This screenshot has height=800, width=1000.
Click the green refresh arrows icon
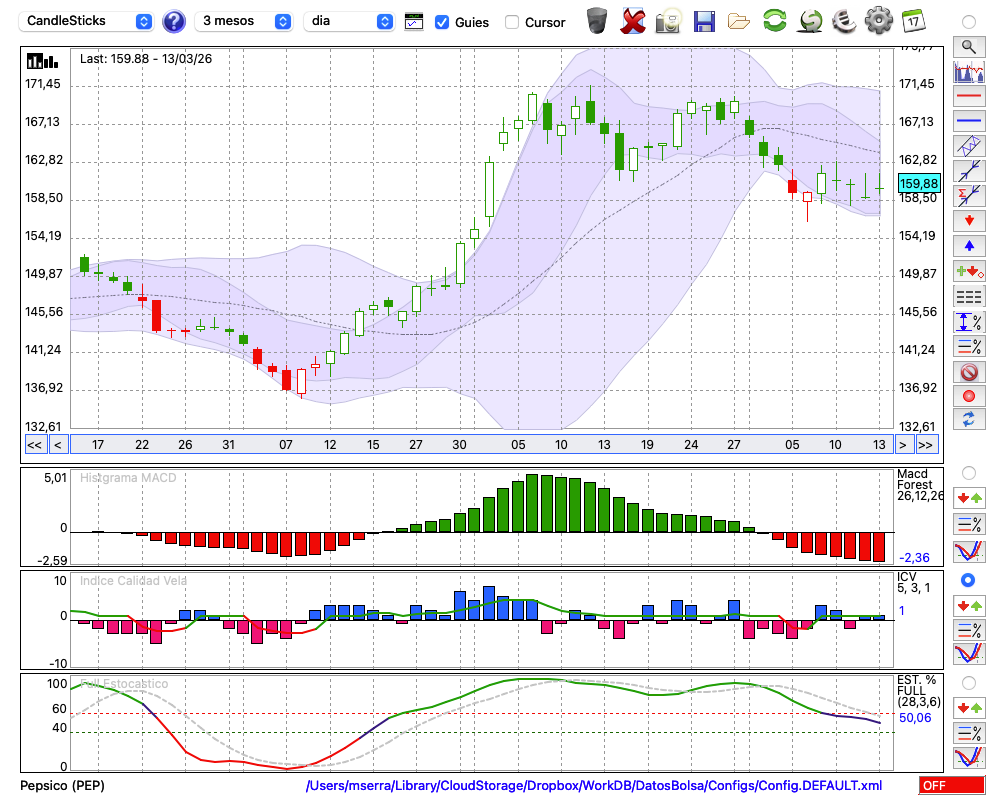pyautogui.click(x=774, y=21)
